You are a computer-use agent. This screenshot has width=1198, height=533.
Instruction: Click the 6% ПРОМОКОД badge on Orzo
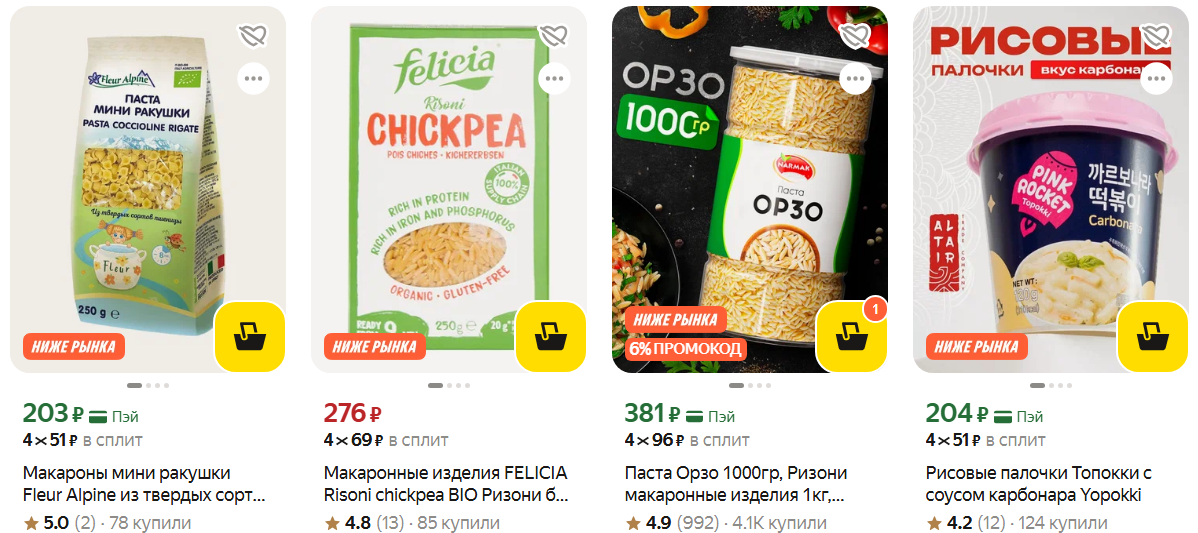coord(685,350)
